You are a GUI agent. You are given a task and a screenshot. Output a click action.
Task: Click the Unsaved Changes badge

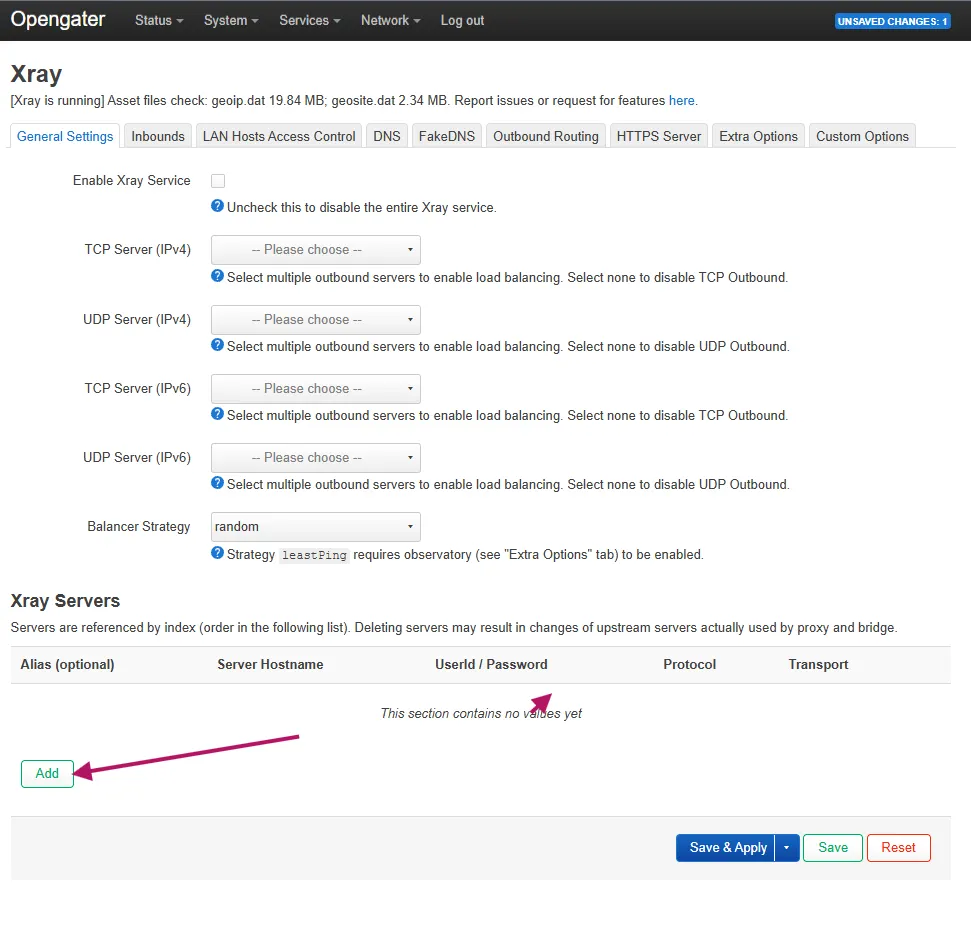[x=892, y=21]
